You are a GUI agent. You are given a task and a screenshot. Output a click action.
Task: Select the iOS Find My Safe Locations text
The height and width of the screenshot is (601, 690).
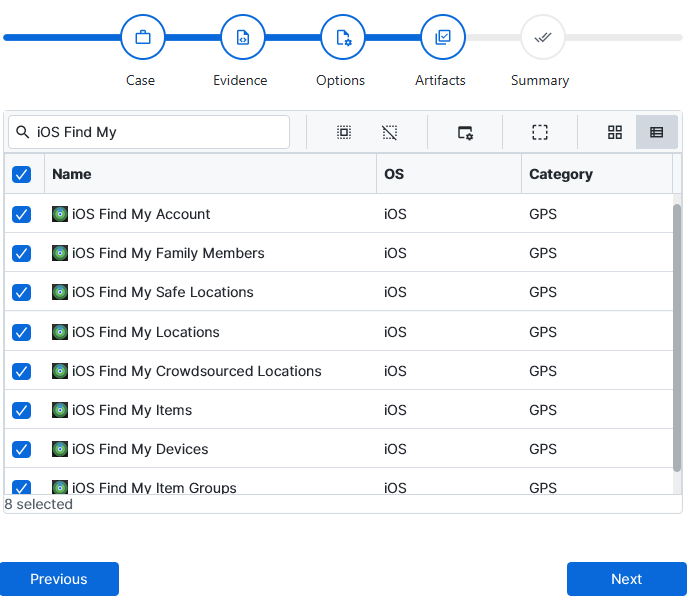pyautogui.click(x=163, y=292)
